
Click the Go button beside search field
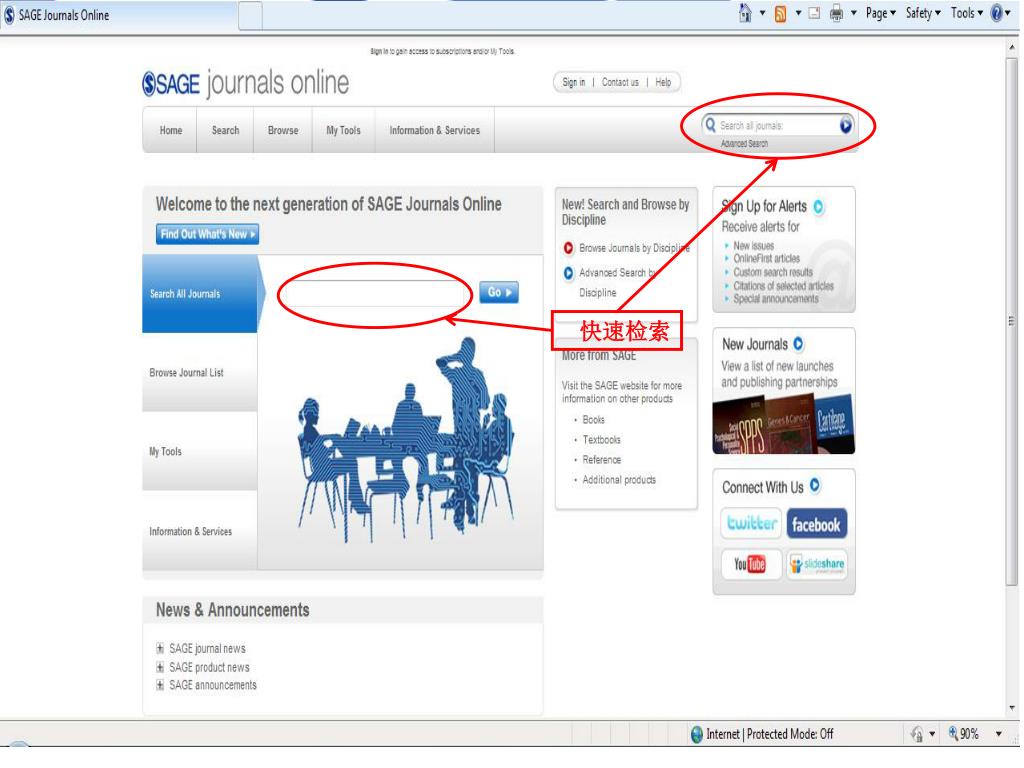[x=499, y=293]
